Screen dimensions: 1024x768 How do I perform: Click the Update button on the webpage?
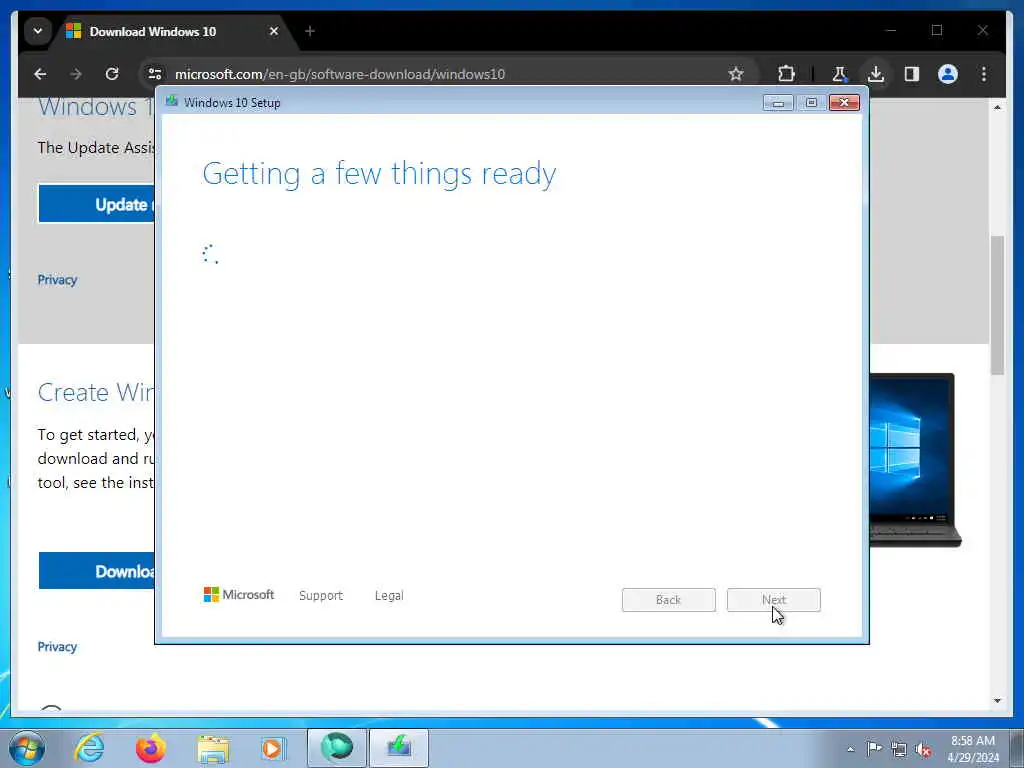click(x=97, y=204)
